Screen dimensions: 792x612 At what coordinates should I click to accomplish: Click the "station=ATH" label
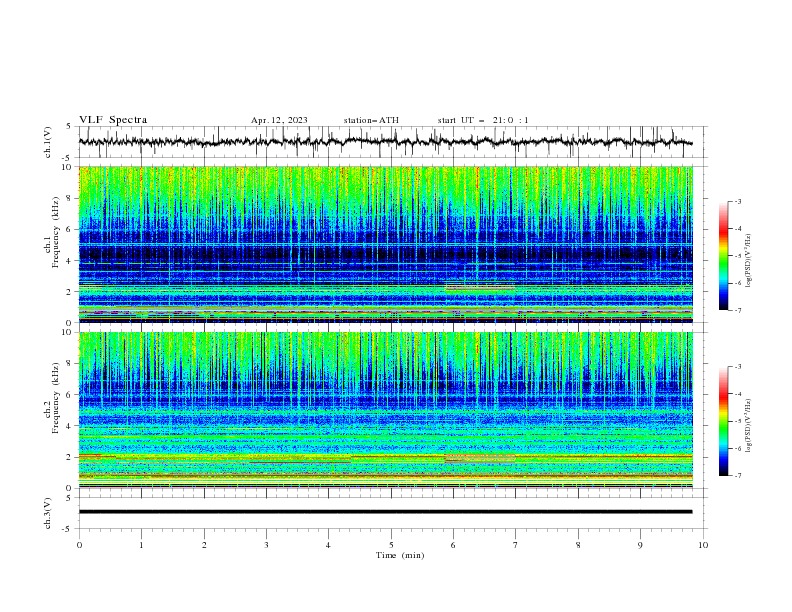coord(371,120)
